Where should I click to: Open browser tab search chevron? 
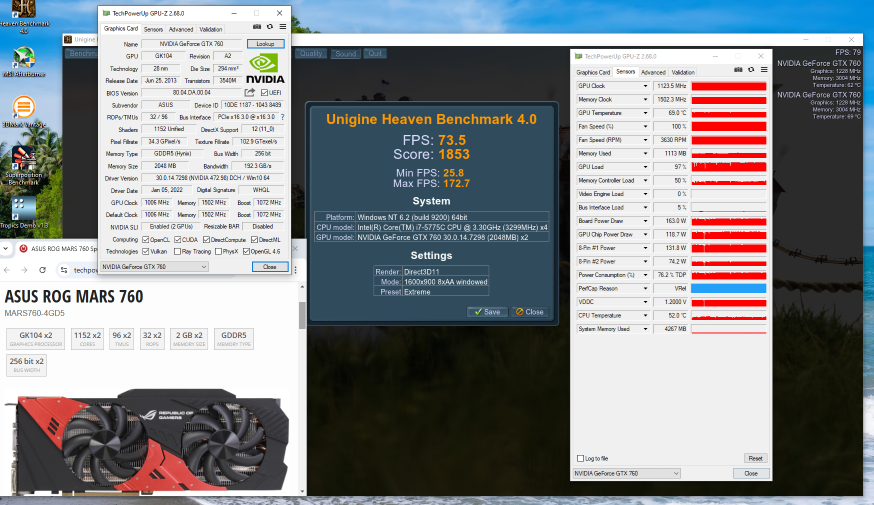[x=6, y=249]
